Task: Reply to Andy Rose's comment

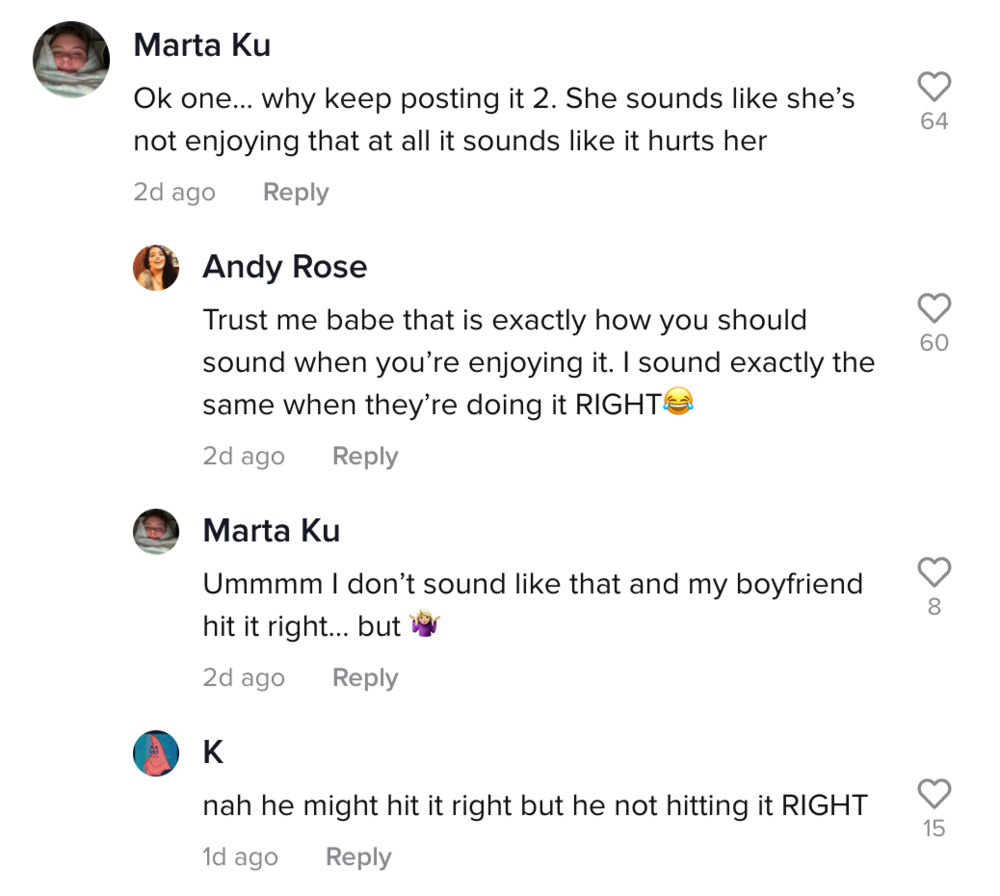Action: (x=365, y=456)
